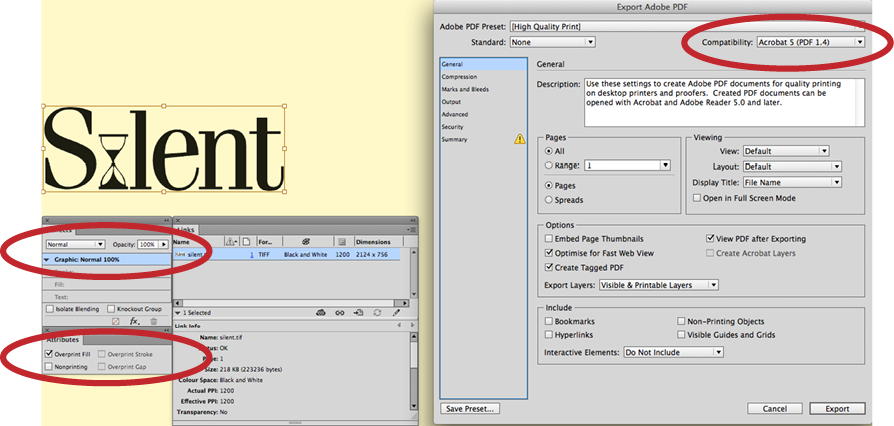Enable Embed Page Thumbnails checkbox
Viewport: 894px width, 426px height.
pos(549,238)
